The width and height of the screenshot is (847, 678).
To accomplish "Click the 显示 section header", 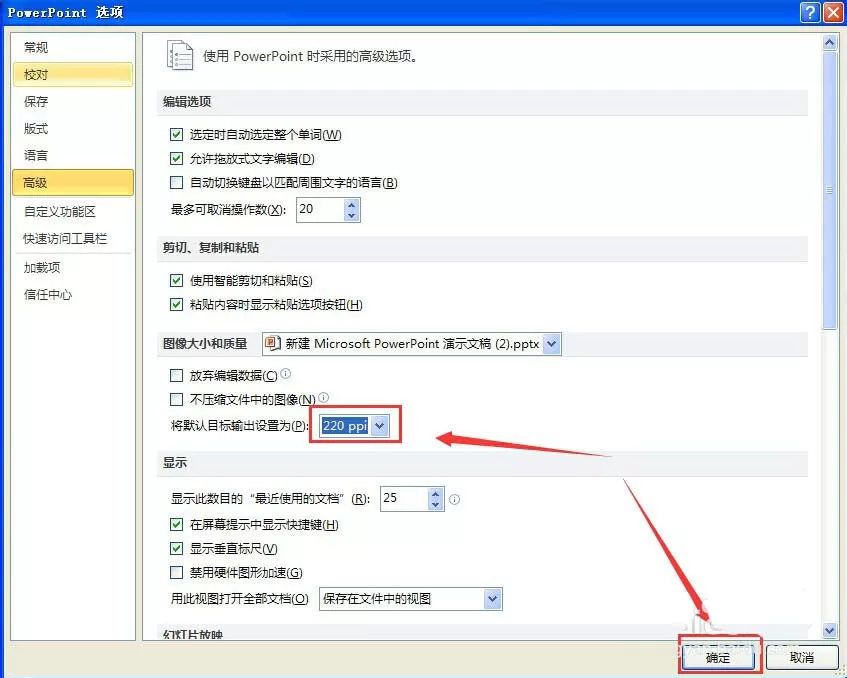I will [x=174, y=463].
